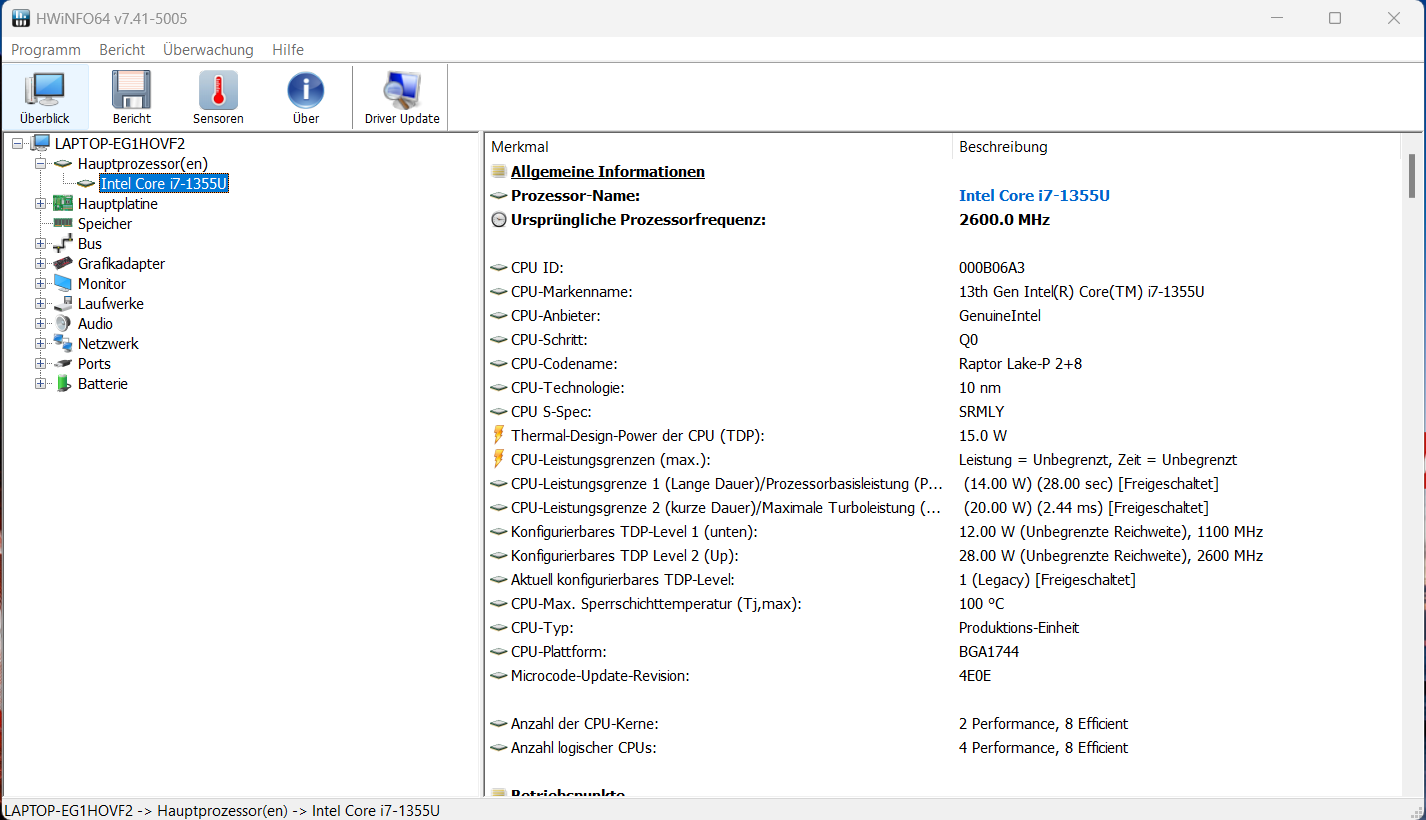Open the Bericht menu
Image resolution: width=1426 pixels, height=820 pixels.
click(x=122, y=49)
